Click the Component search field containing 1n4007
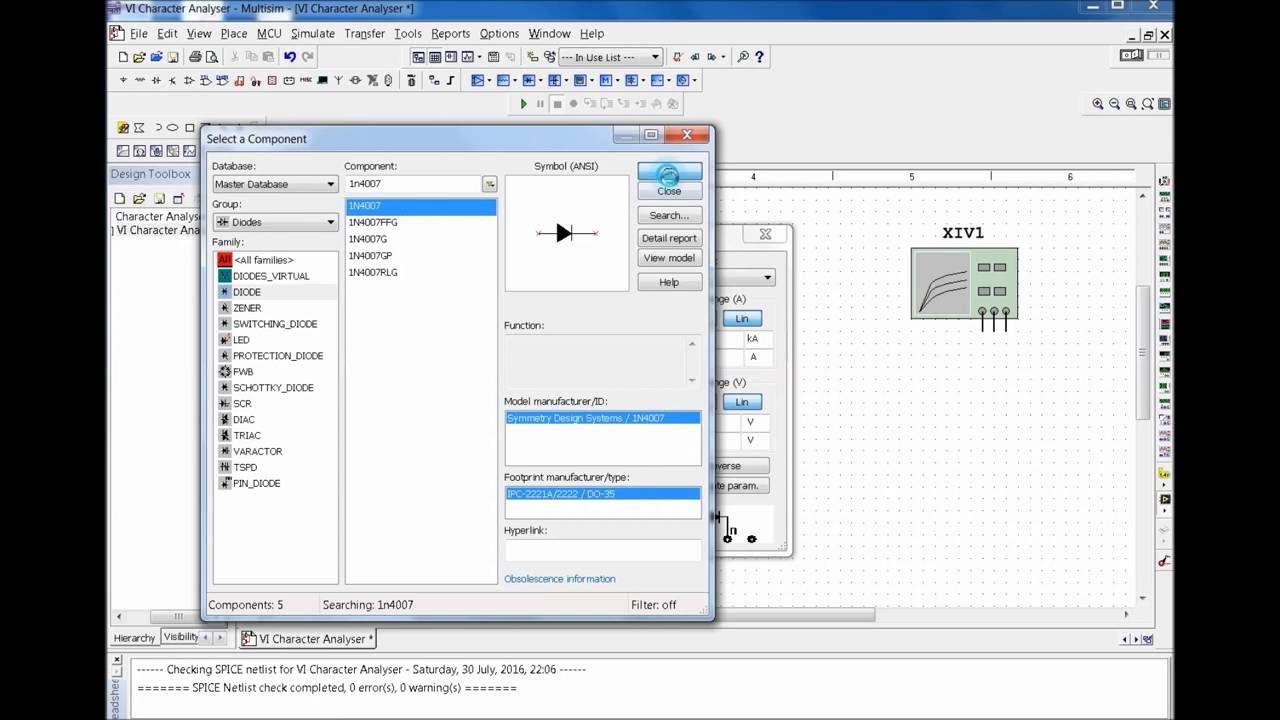Screen dimensions: 1280x720 pyautogui.click(x=413, y=184)
